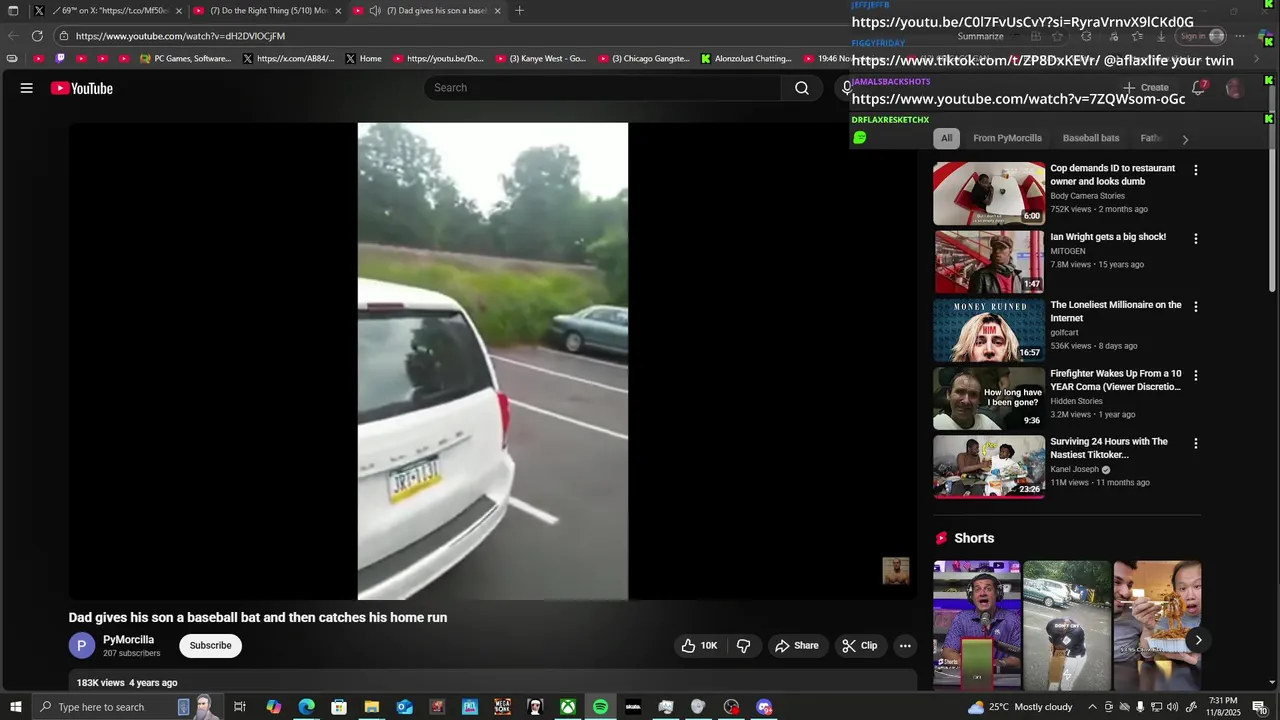Click the browser address bar URL
Image resolution: width=1280 pixels, height=720 pixels.
180,36
